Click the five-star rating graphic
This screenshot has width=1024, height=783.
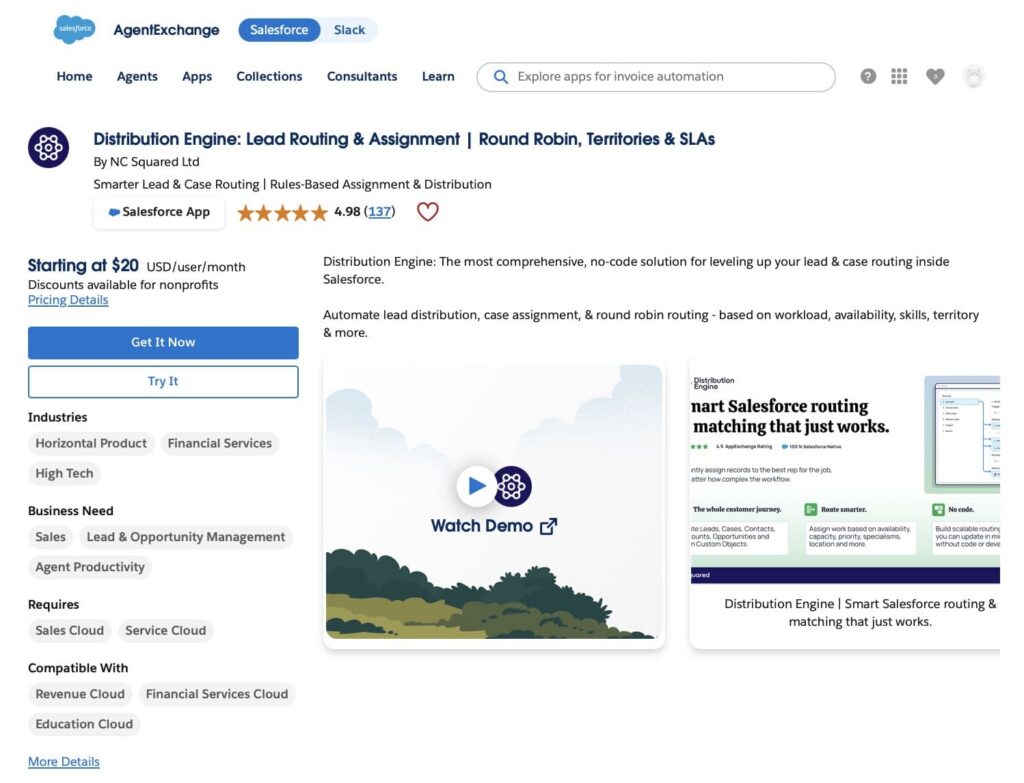tap(282, 212)
